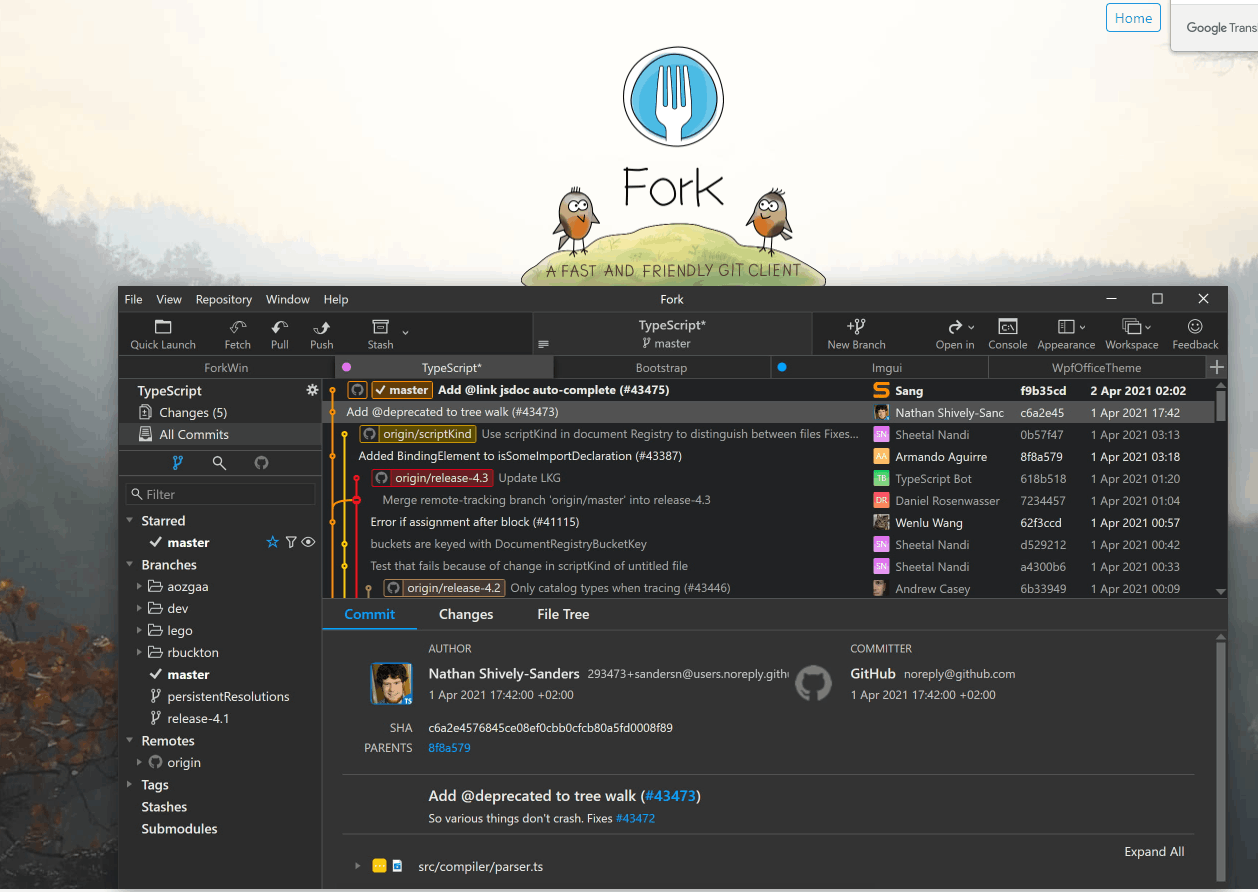This screenshot has width=1258, height=892.
Task: Stash changes with the Stash icon
Action: point(380,327)
